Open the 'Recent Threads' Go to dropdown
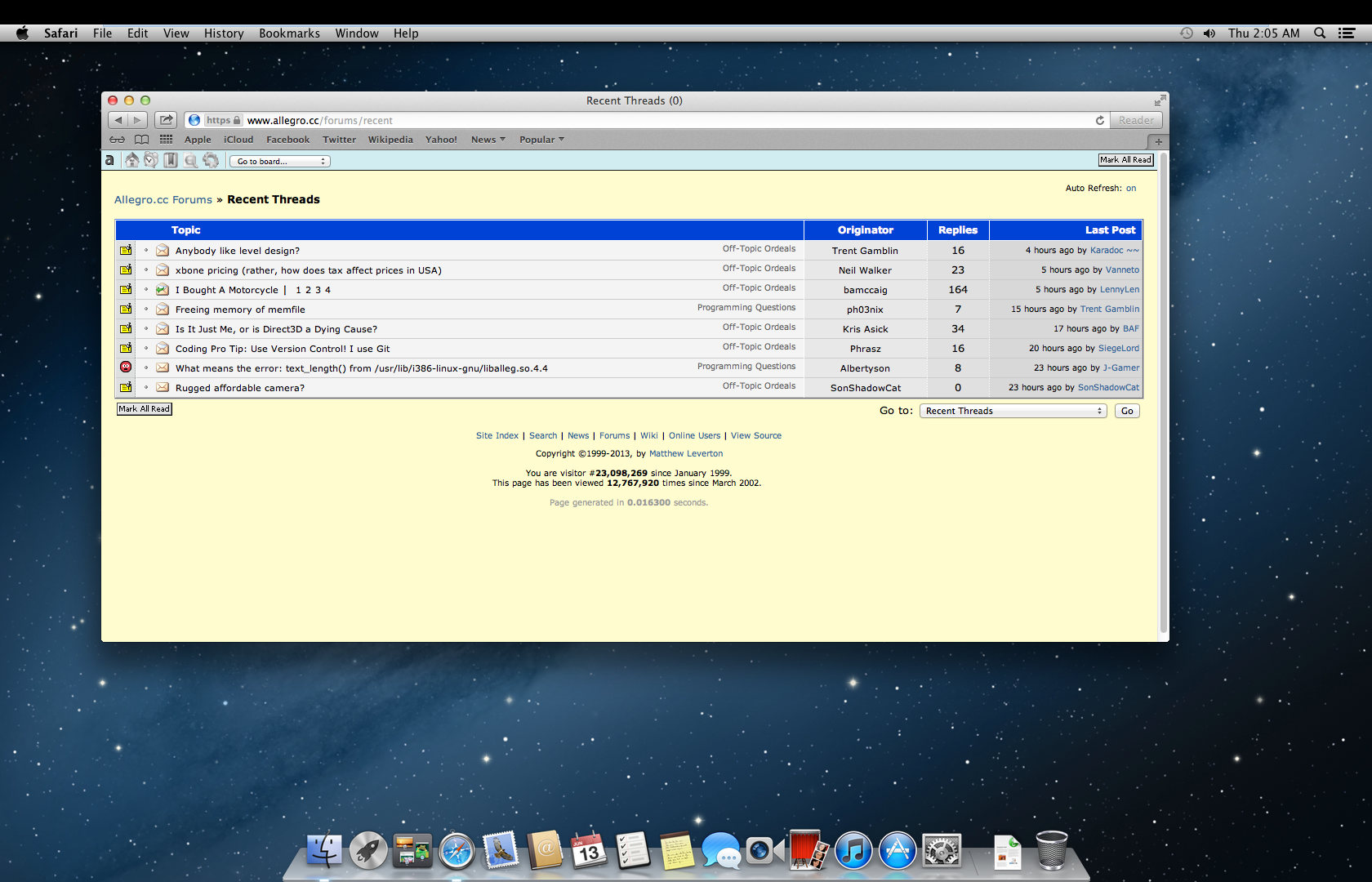The width and height of the screenshot is (1372, 882). click(1013, 411)
